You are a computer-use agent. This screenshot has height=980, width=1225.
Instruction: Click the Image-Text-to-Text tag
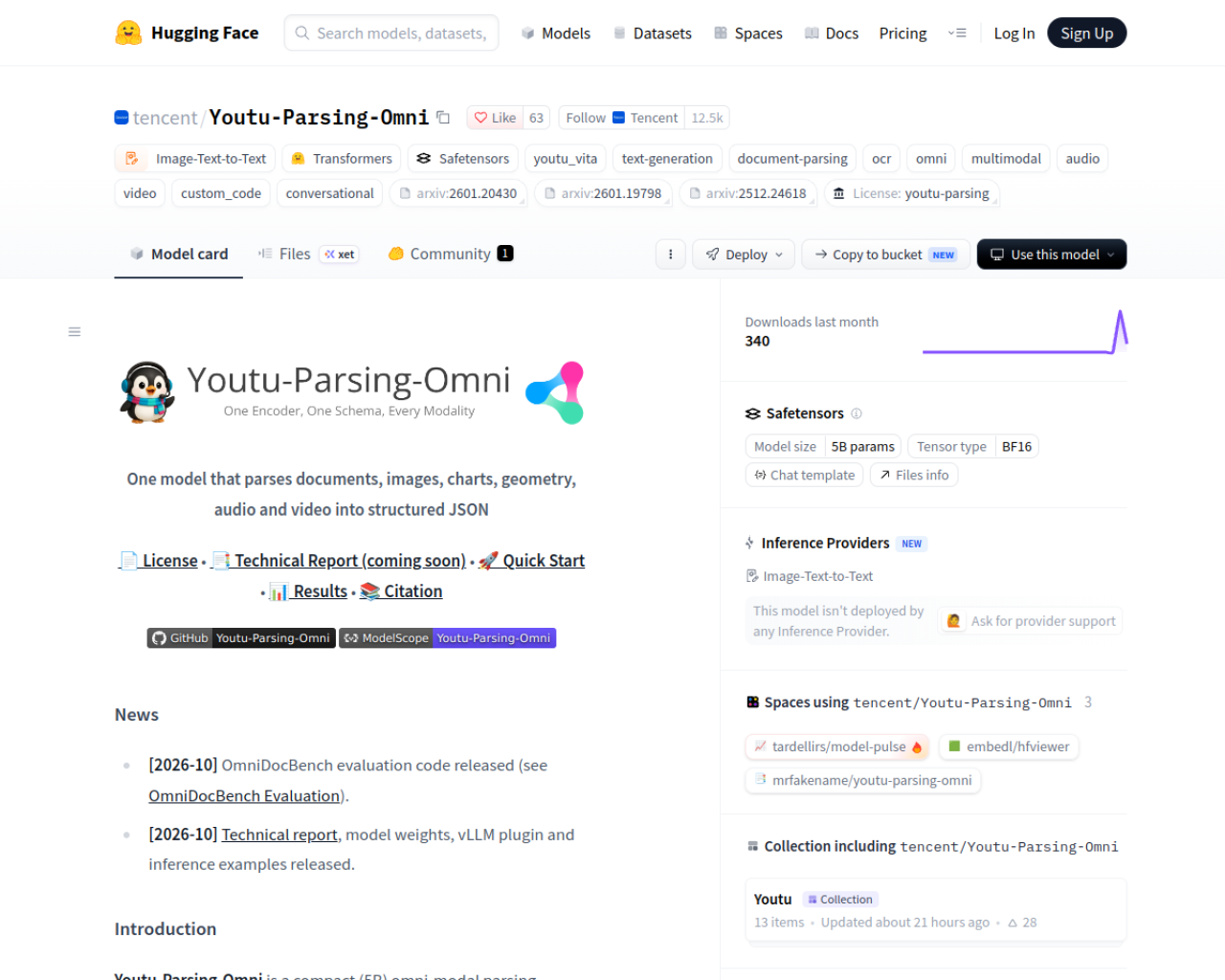pyautogui.click(x=196, y=159)
